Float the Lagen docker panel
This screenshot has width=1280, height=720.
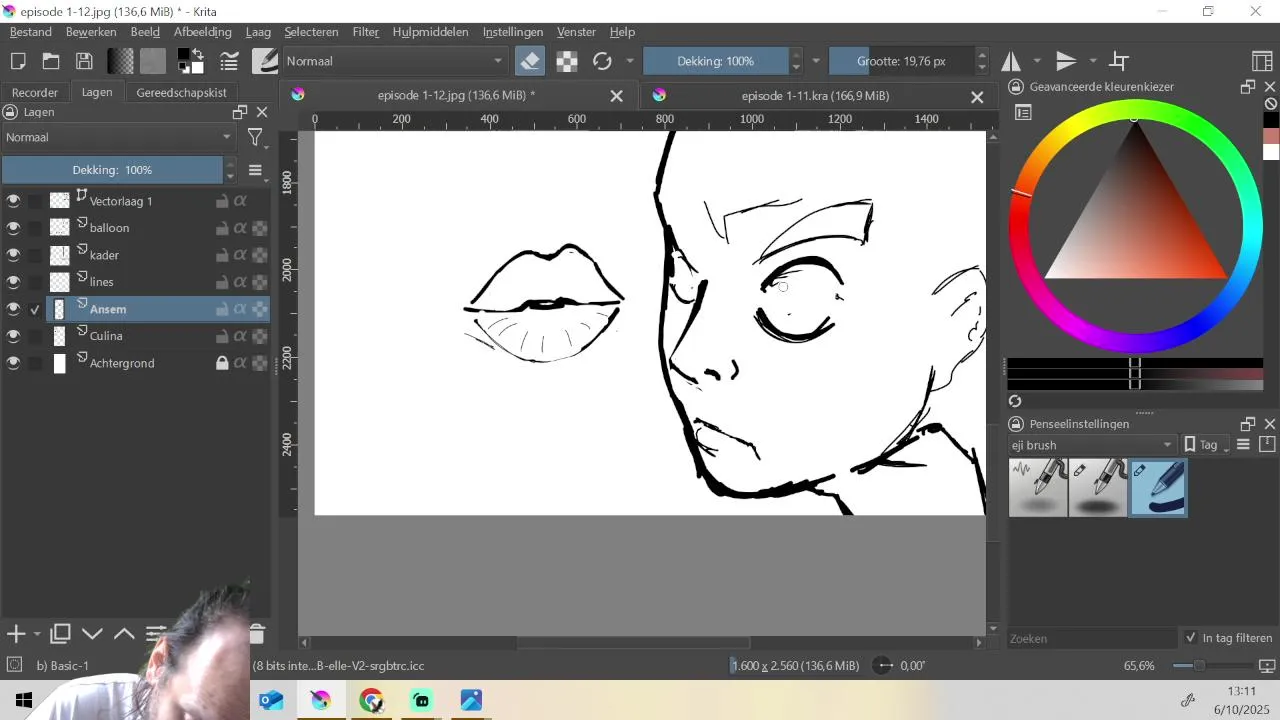pos(240,112)
